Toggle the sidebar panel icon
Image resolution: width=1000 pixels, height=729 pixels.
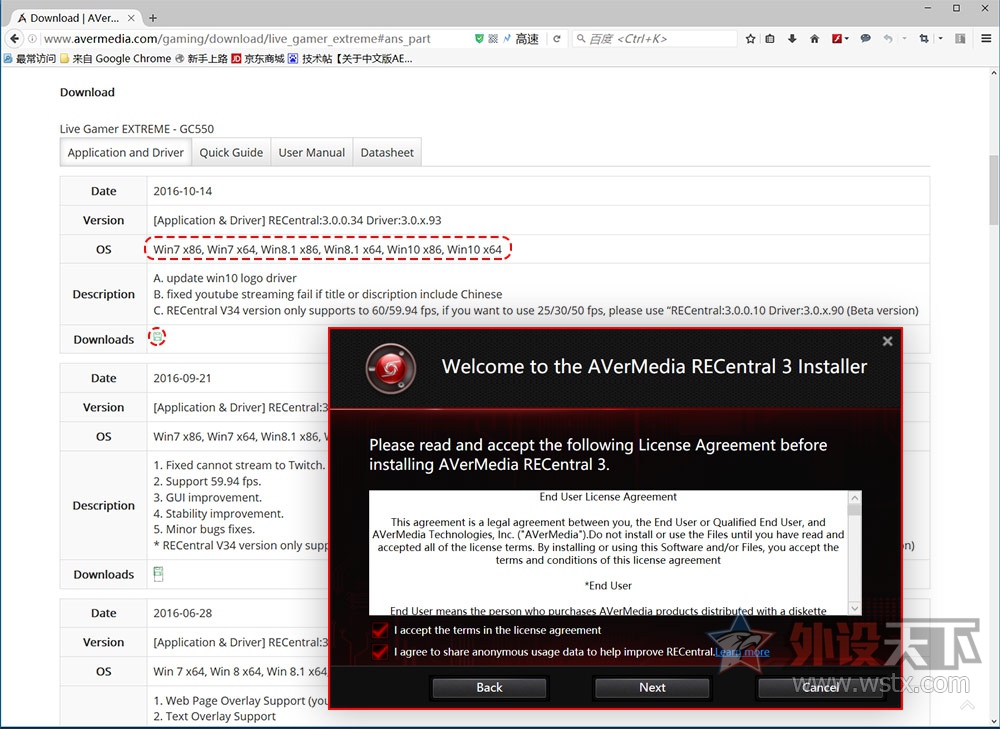960,39
